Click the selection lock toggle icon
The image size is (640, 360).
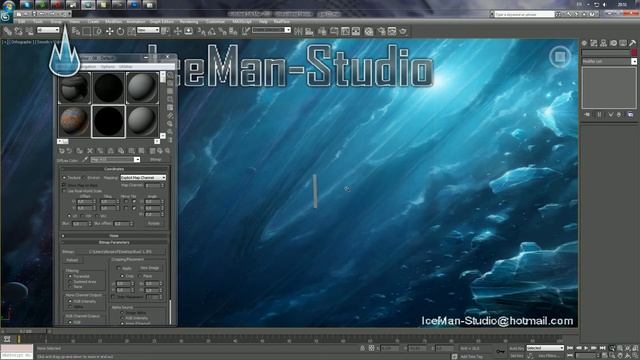(x=362, y=348)
